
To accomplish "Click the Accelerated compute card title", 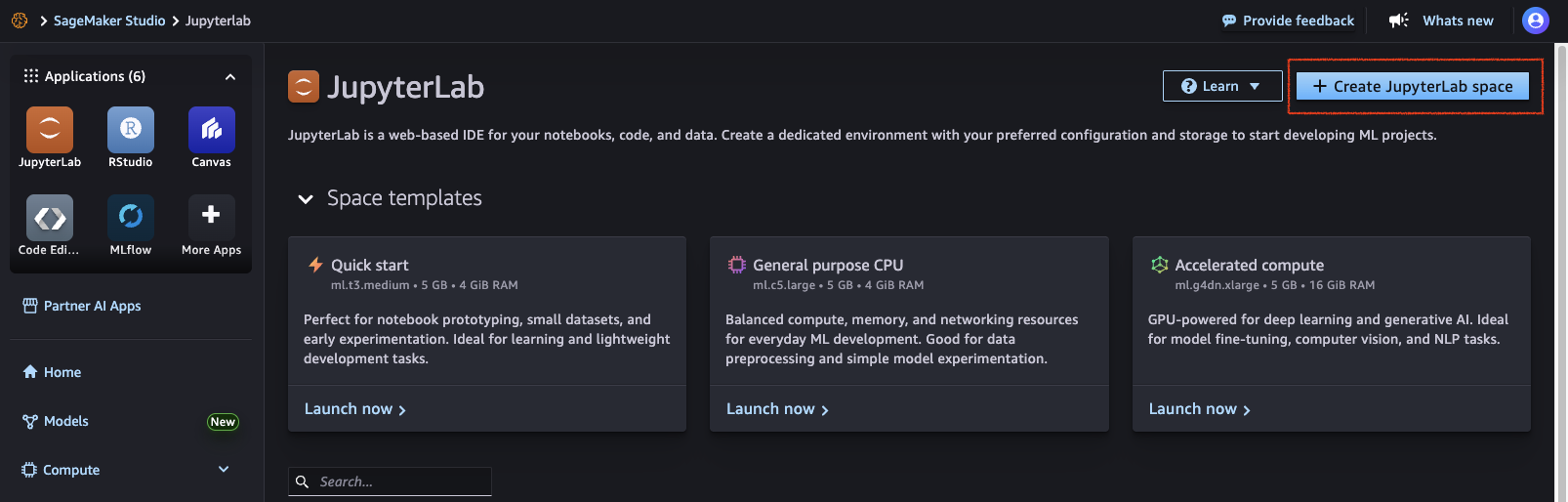I will 1250,265.
